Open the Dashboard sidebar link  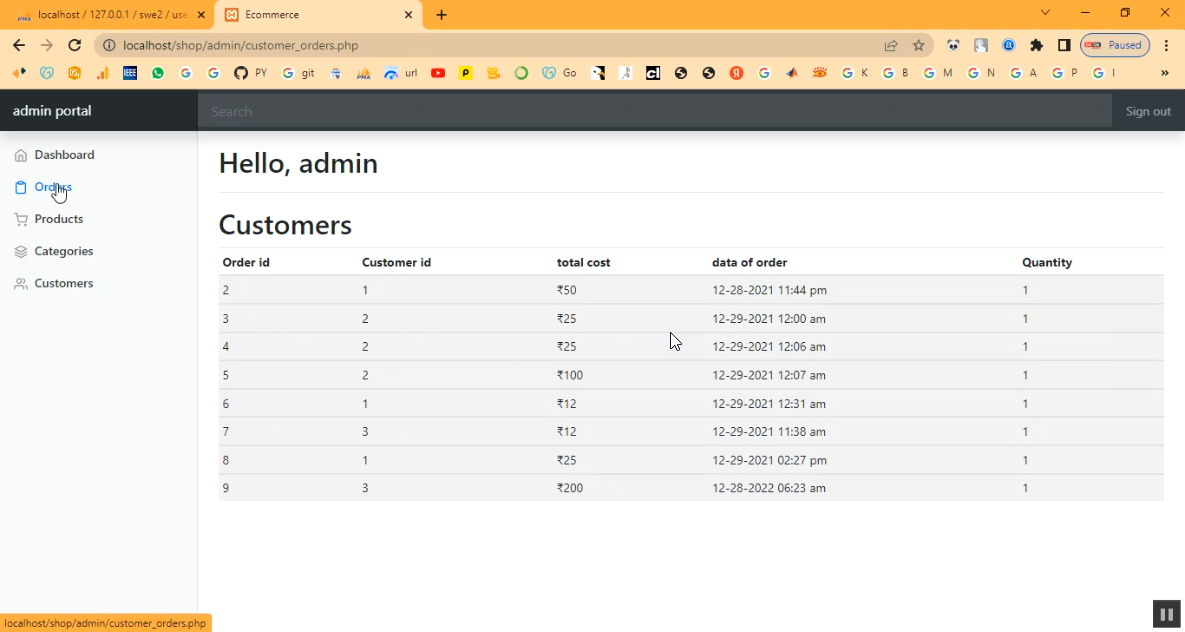coord(64,155)
